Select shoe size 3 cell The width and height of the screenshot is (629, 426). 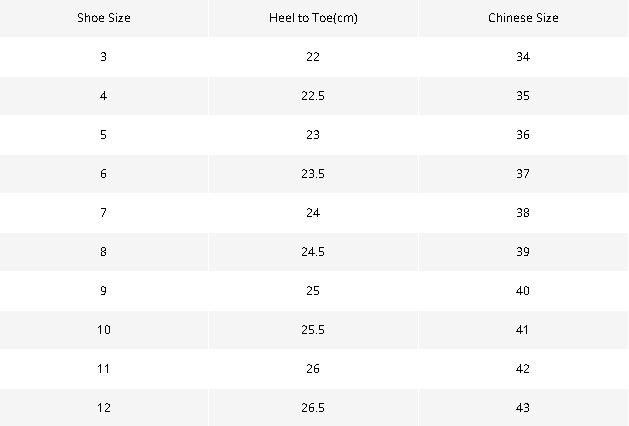point(104,57)
